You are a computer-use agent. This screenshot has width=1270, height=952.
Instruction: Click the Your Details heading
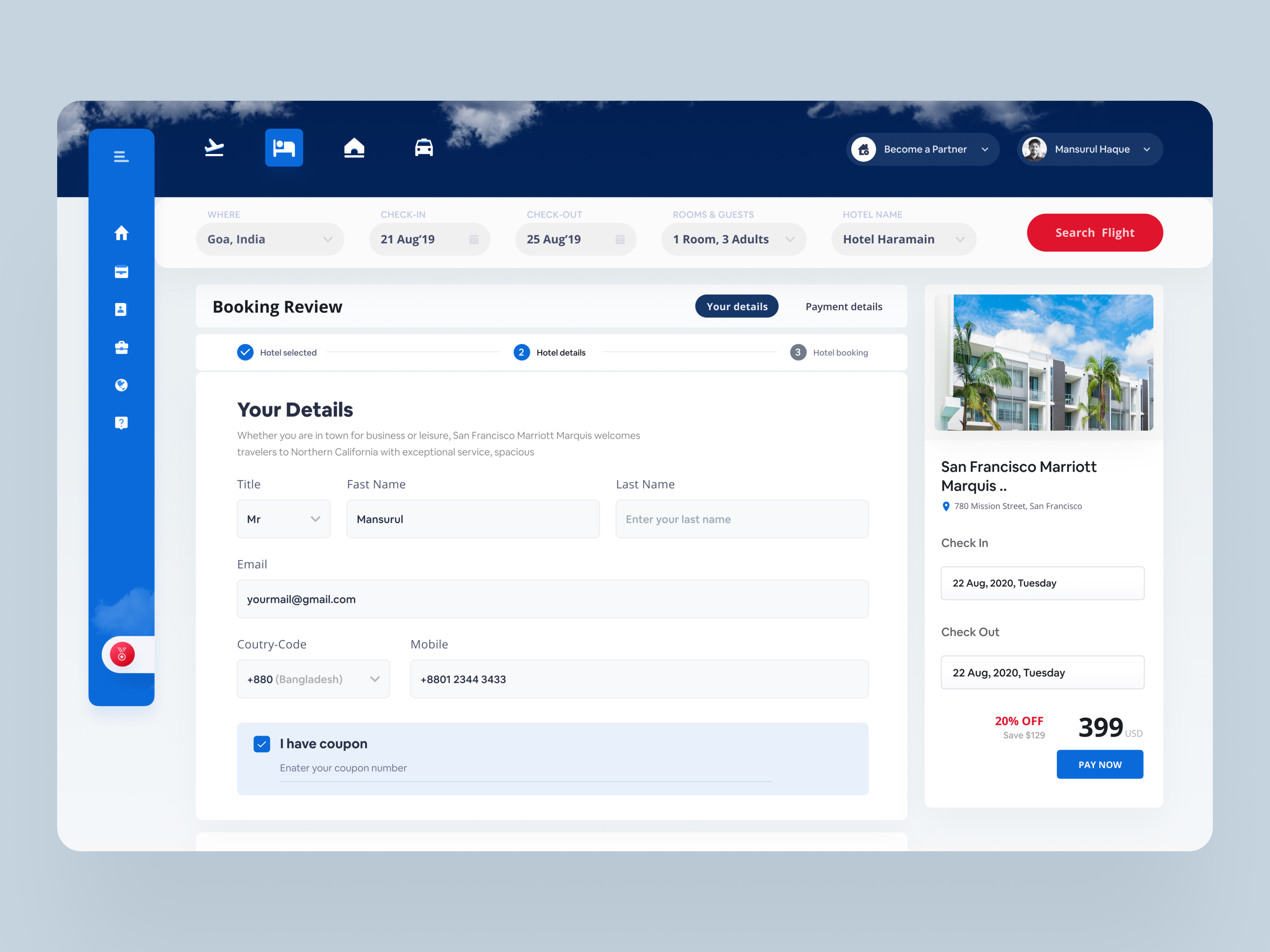[x=295, y=410]
